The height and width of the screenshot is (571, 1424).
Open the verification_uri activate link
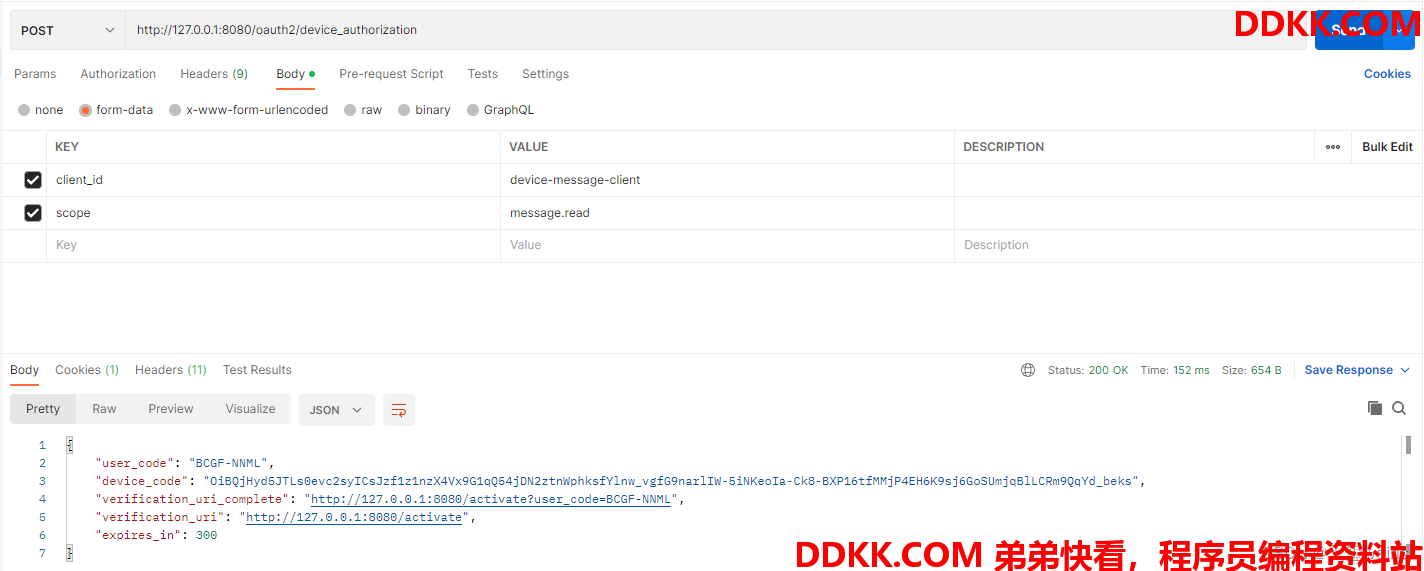(x=354, y=517)
